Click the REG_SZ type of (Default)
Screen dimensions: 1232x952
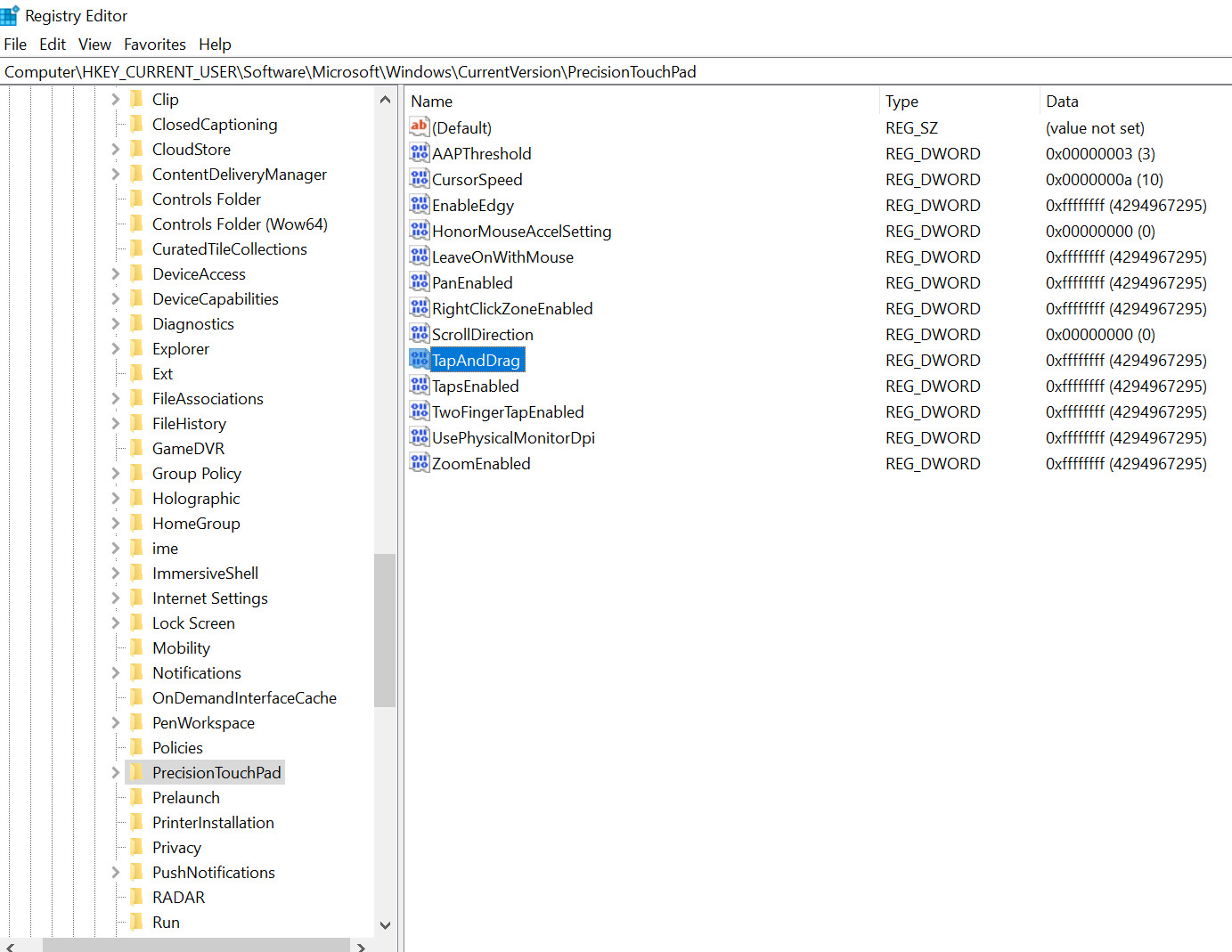click(x=911, y=127)
